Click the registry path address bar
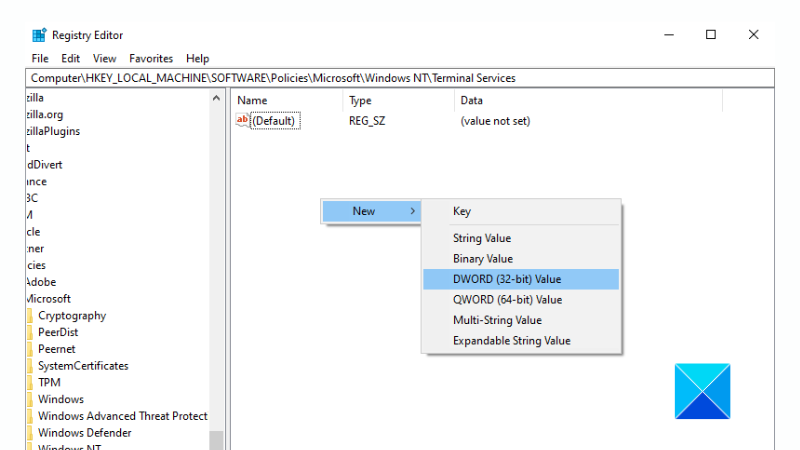The height and width of the screenshot is (450, 800). coord(400,78)
